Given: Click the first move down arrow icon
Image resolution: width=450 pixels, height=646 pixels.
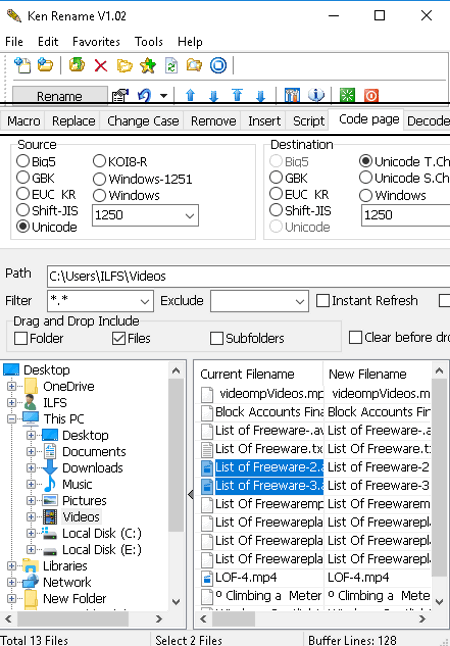Looking at the screenshot, I should click(x=213, y=96).
